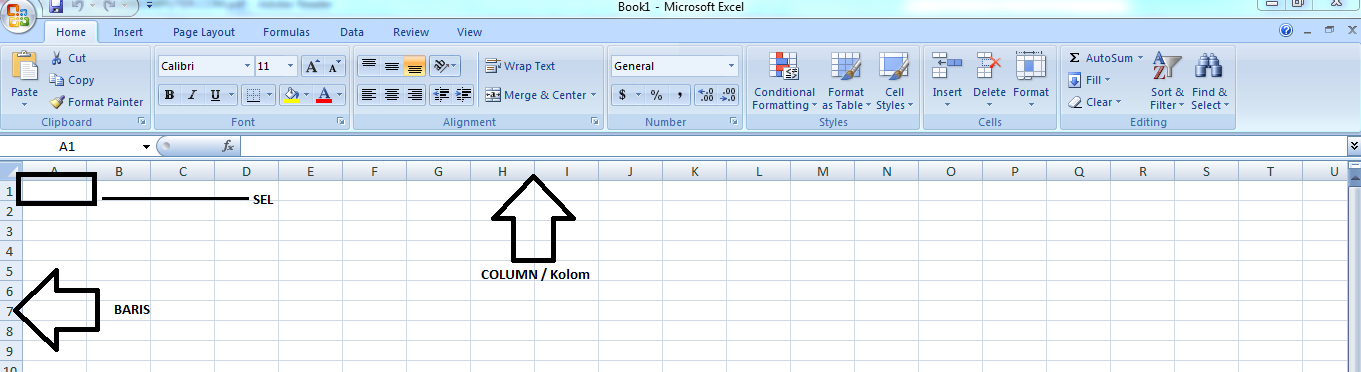Toggle Underline formatting
The height and width of the screenshot is (372, 1361).
coord(215,95)
